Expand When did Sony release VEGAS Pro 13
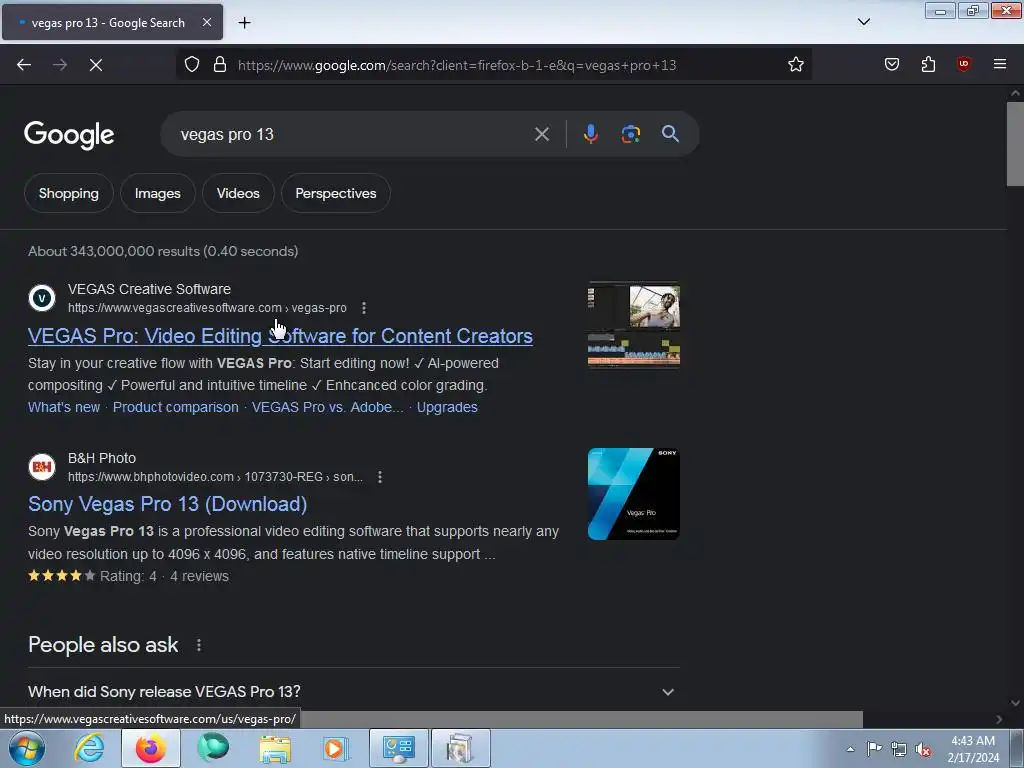The height and width of the screenshot is (768, 1024). coord(353,692)
